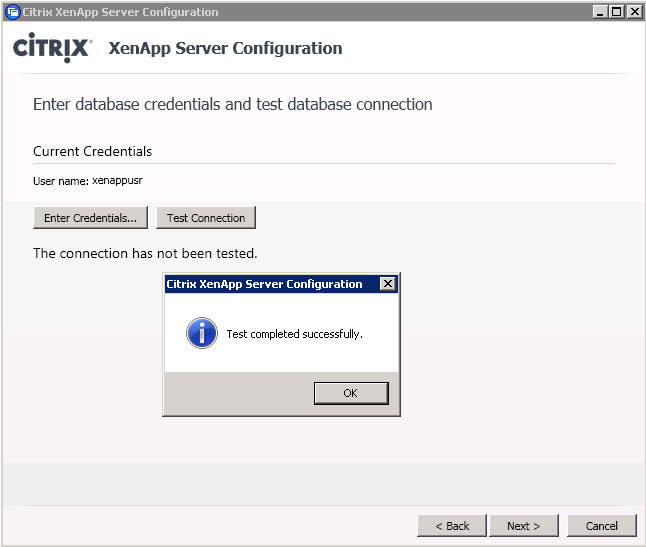Click the 'Current Credentials' section heading
Viewport: 646px width, 547px height.
coord(93,151)
